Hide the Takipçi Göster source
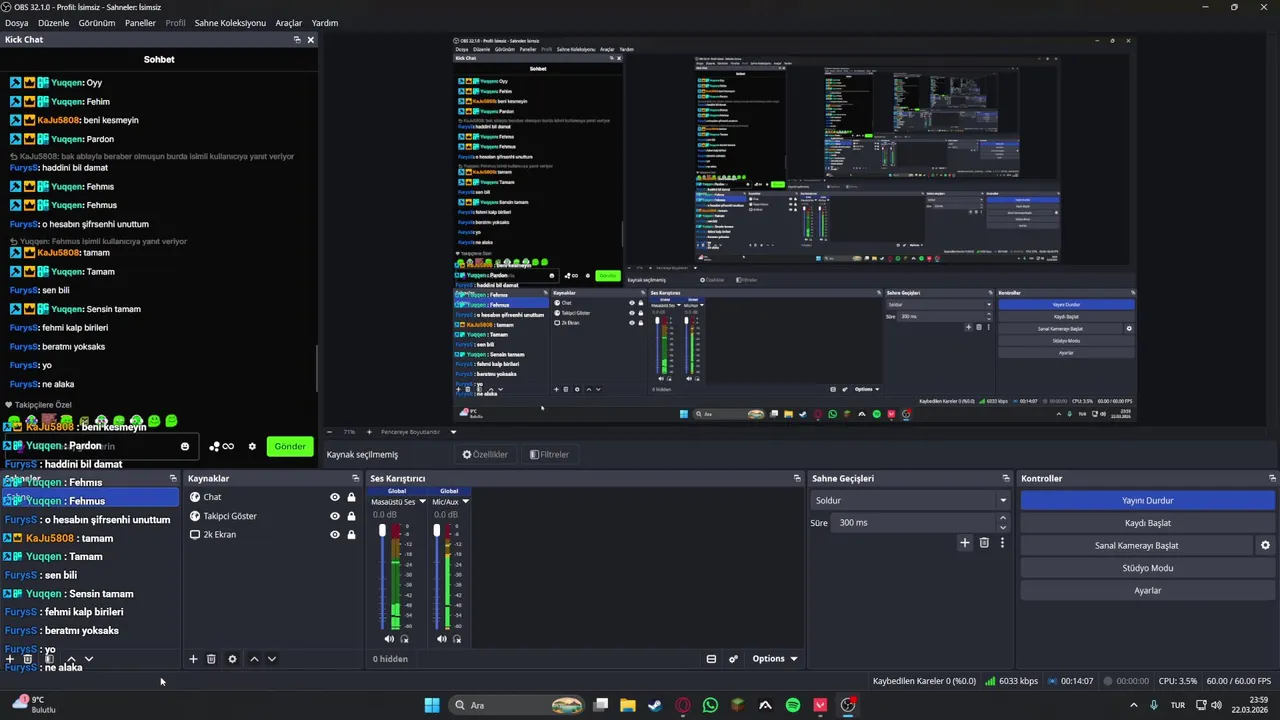The image size is (1280, 720). tap(335, 516)
